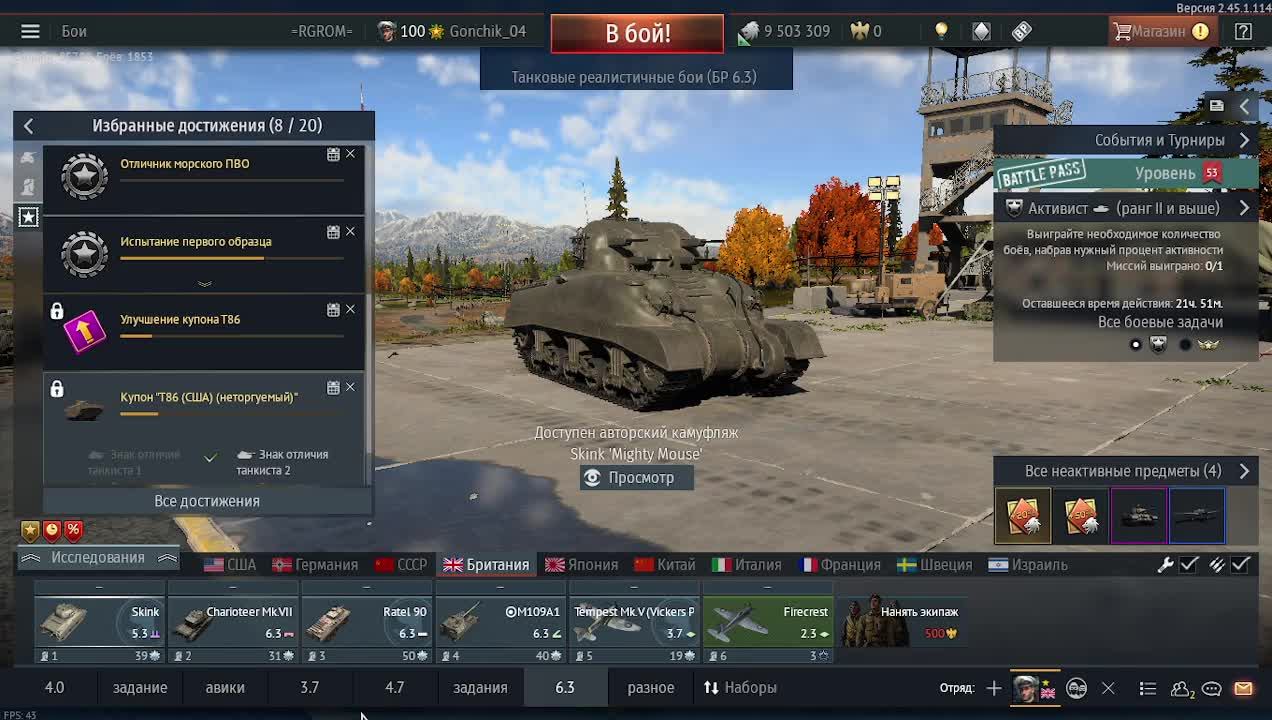Switch to the Германия nation tab
The width and height of the screenshot is (1272, 720).
pyautogui.click(x=315, y=565)
